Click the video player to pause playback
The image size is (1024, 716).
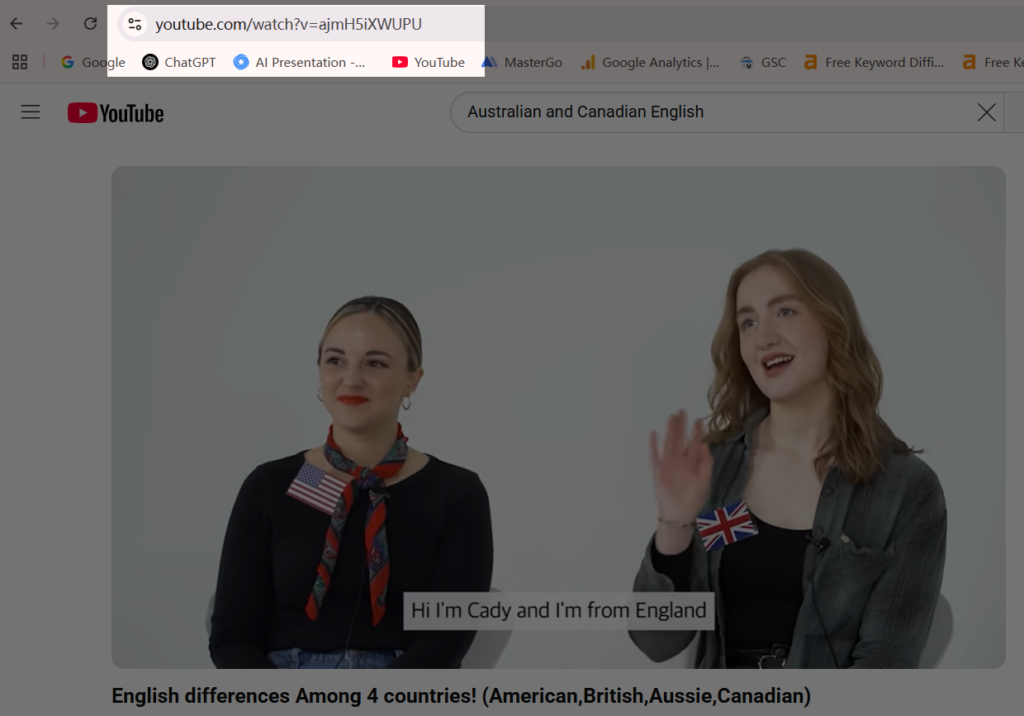(x=560, y=417)
